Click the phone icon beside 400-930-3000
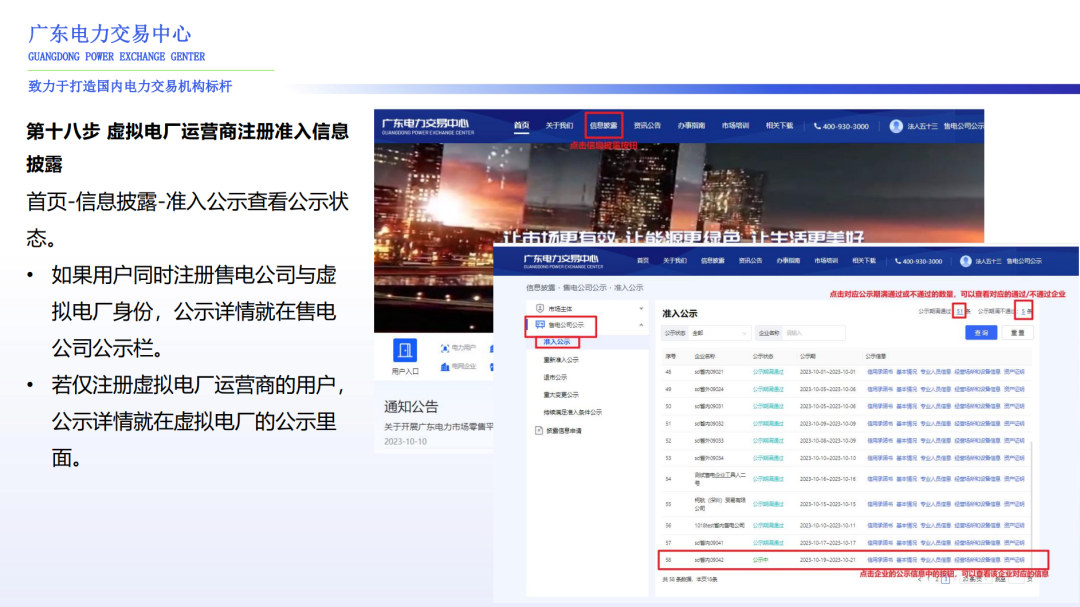 coord(897,262)
